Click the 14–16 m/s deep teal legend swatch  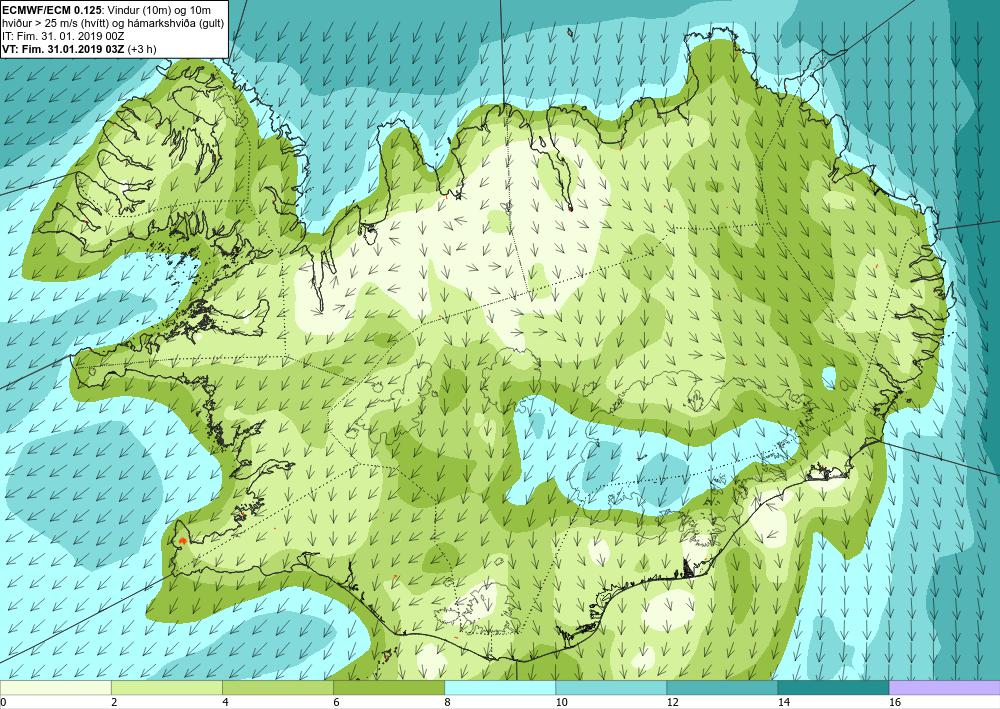point(833,687)
